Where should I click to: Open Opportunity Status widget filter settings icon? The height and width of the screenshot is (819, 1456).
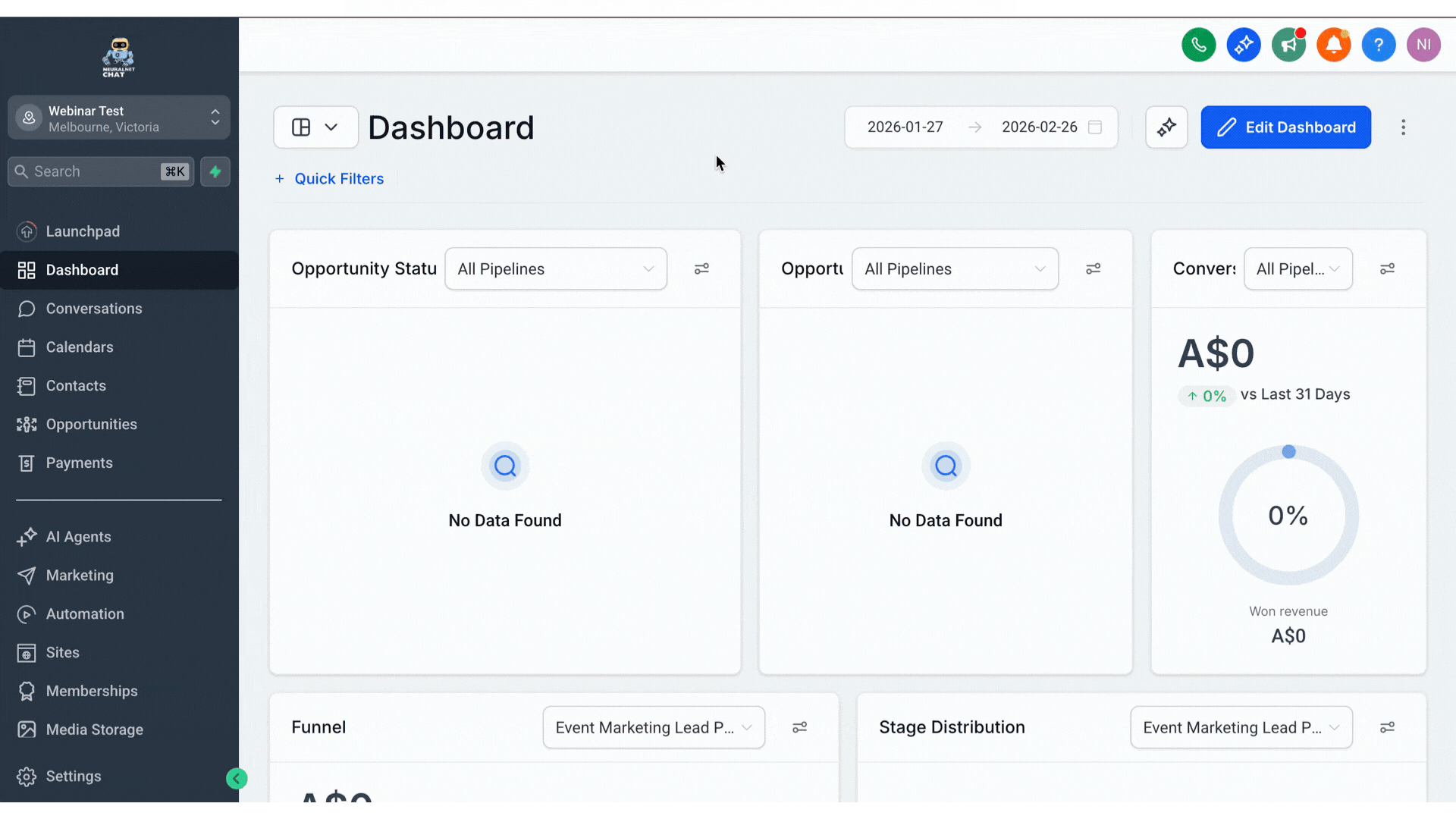point(701,268)
